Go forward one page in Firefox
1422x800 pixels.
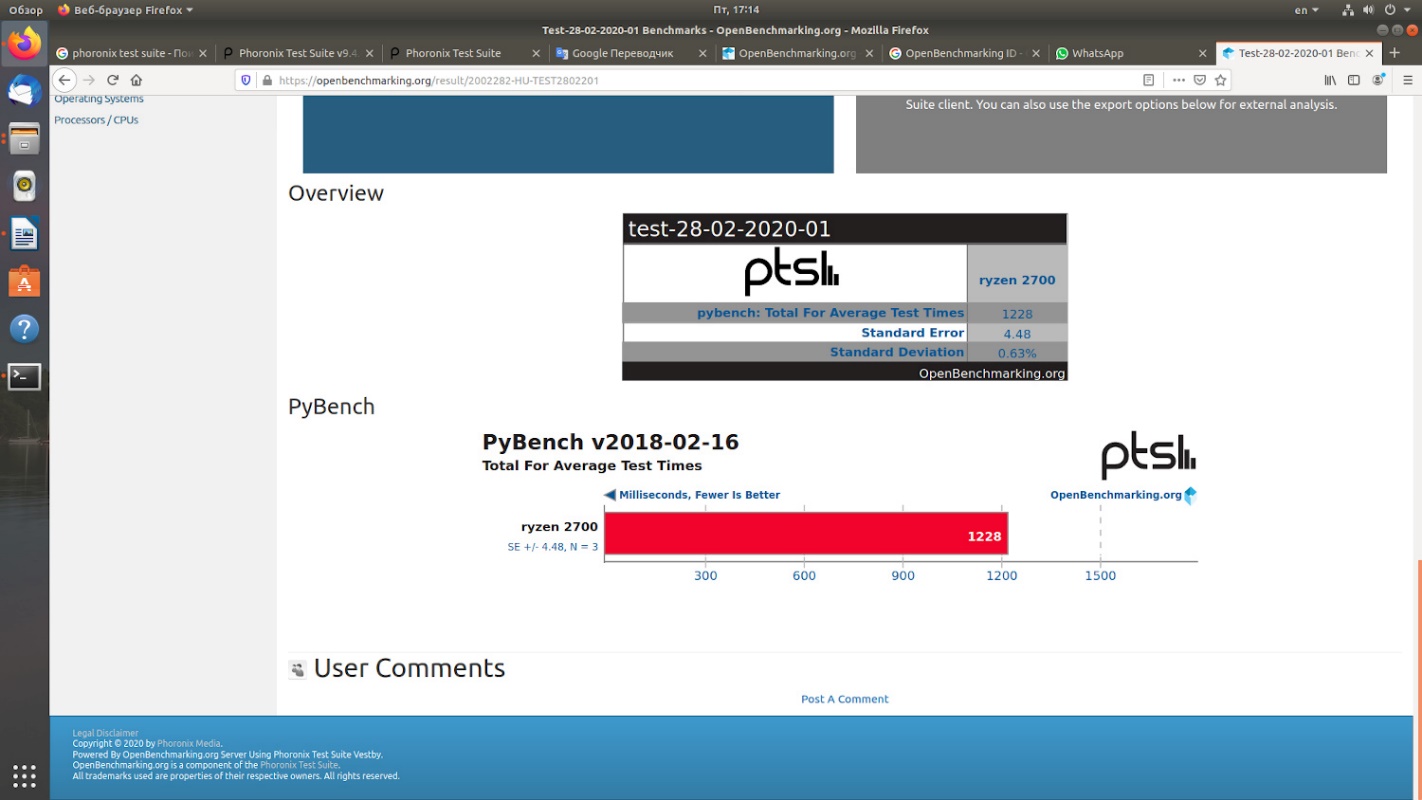click(89, 80)
